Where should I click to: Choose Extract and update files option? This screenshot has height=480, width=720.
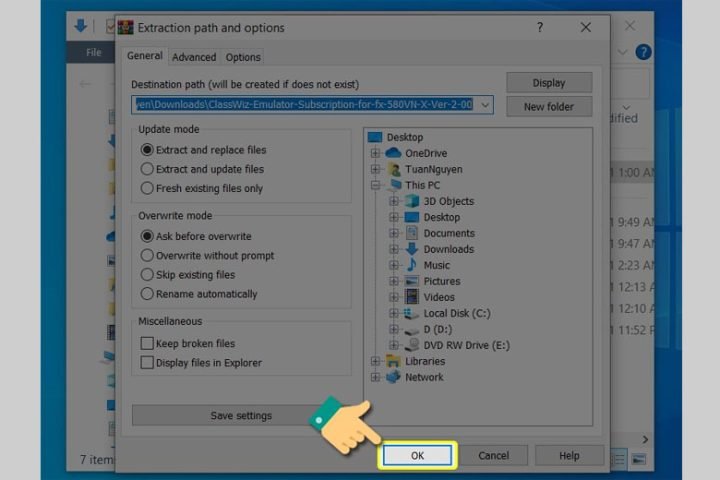[148, 169]
